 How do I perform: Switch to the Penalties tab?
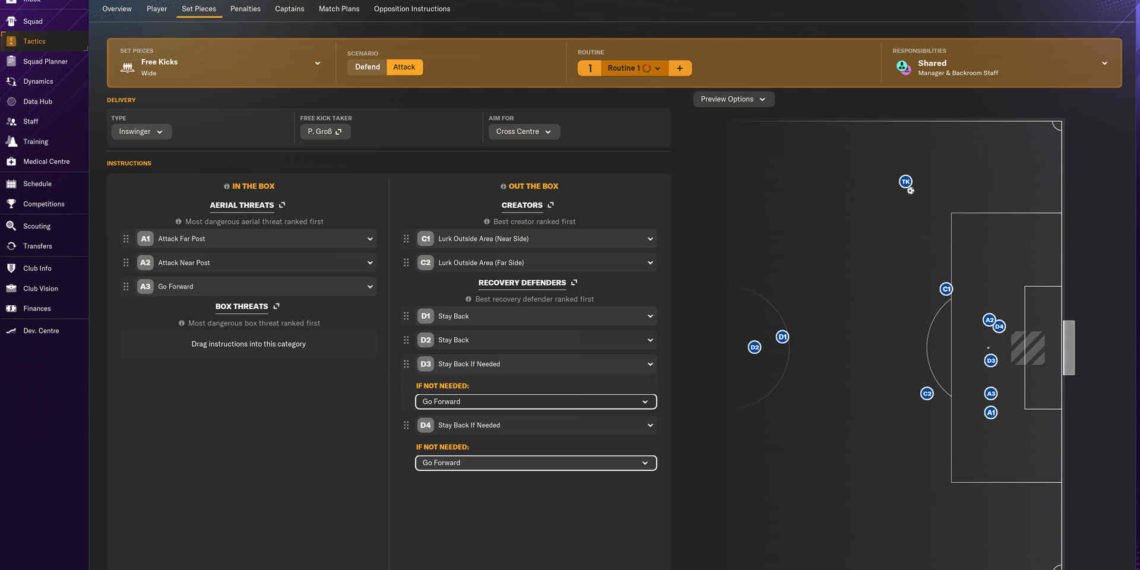coord(245,9)
